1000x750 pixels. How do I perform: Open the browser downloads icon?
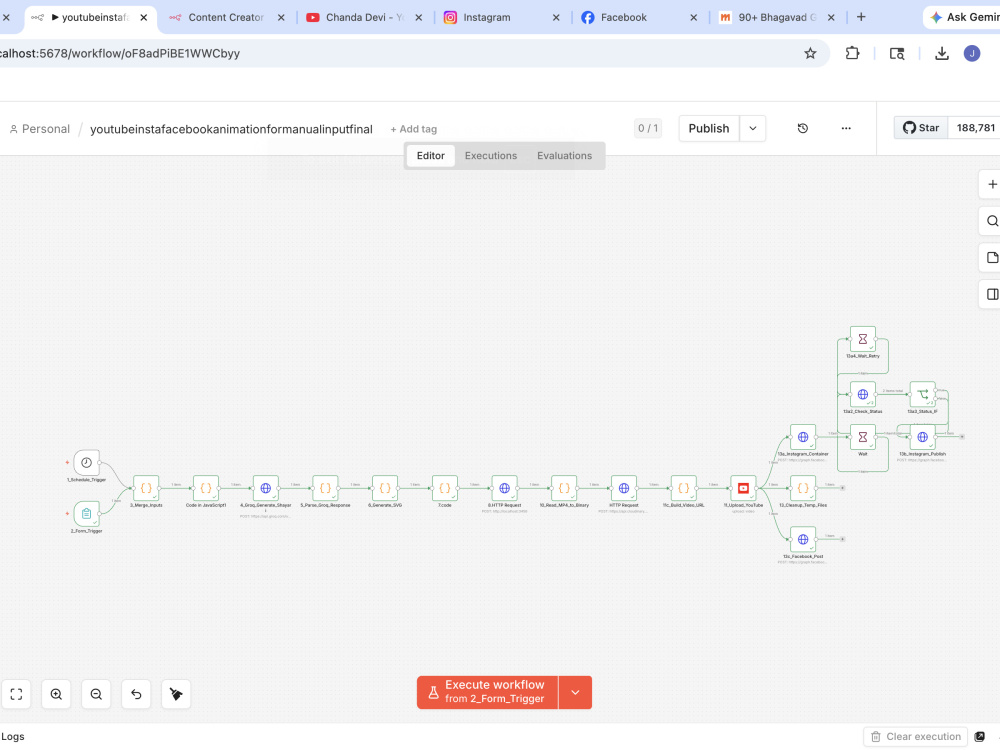tap(941, 54)
